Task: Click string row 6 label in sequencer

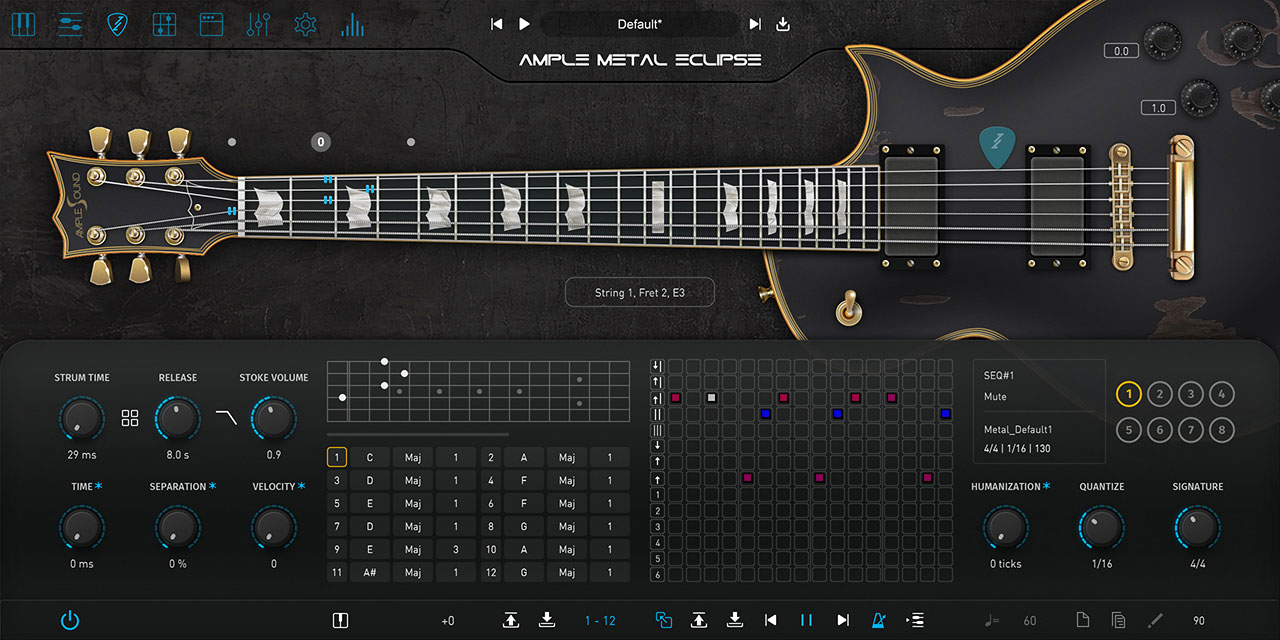Action: (x=657, y=575)
